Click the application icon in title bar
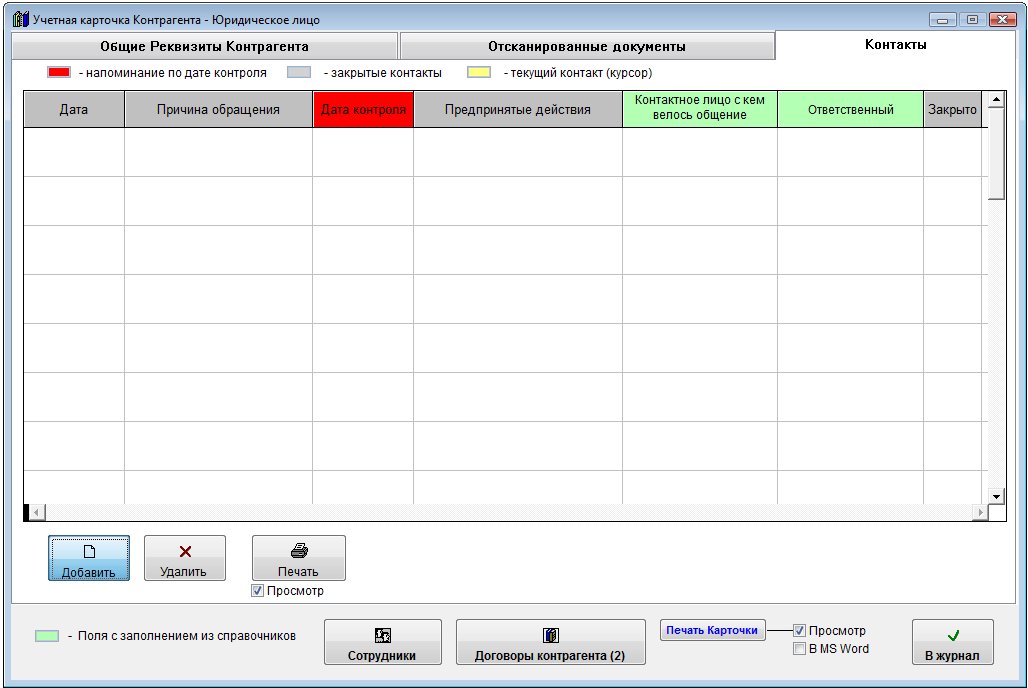This screenshot has height=688, width=1028. click(21, 19)
